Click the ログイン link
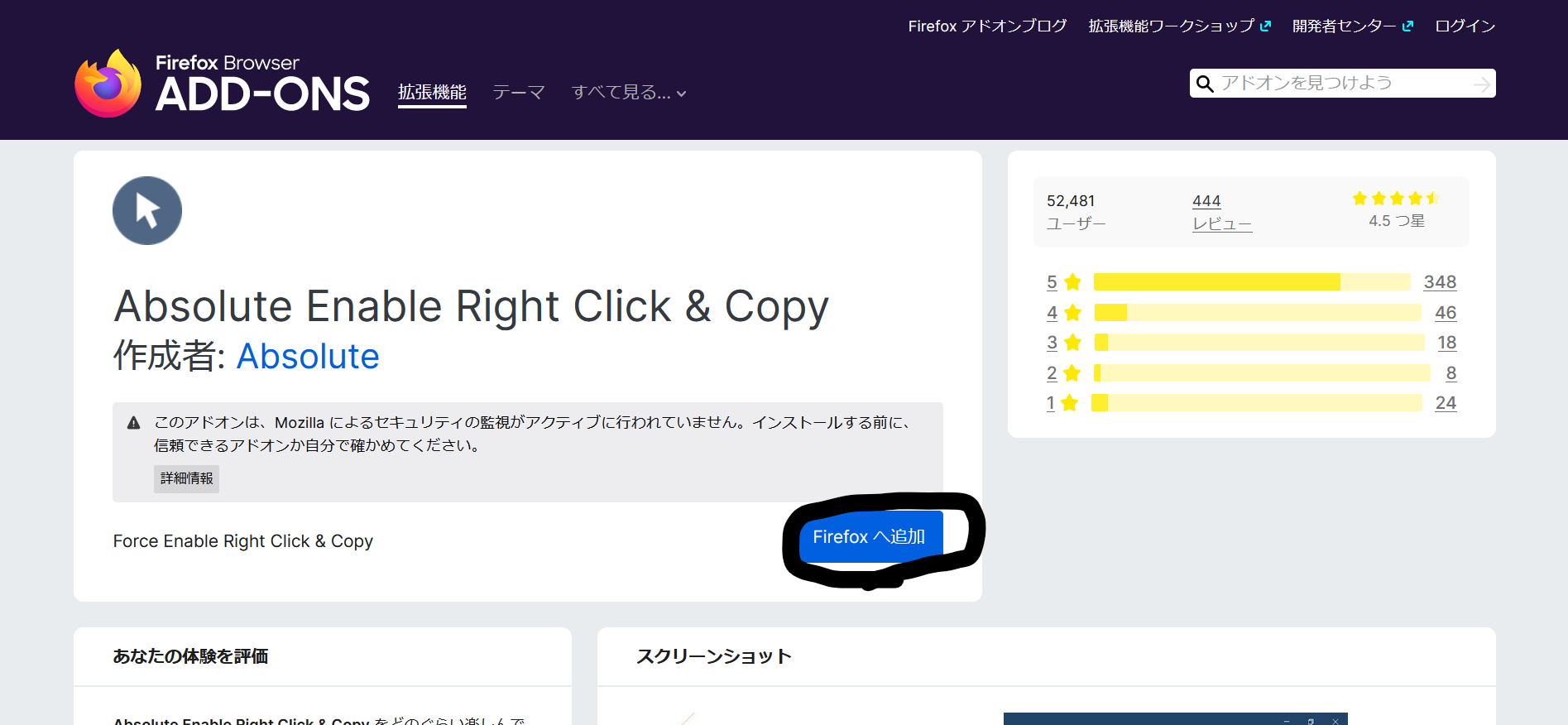Image resolution: width=1568 pixels, height=725 pixels. pyautogui.click(x=1465, y=26)
